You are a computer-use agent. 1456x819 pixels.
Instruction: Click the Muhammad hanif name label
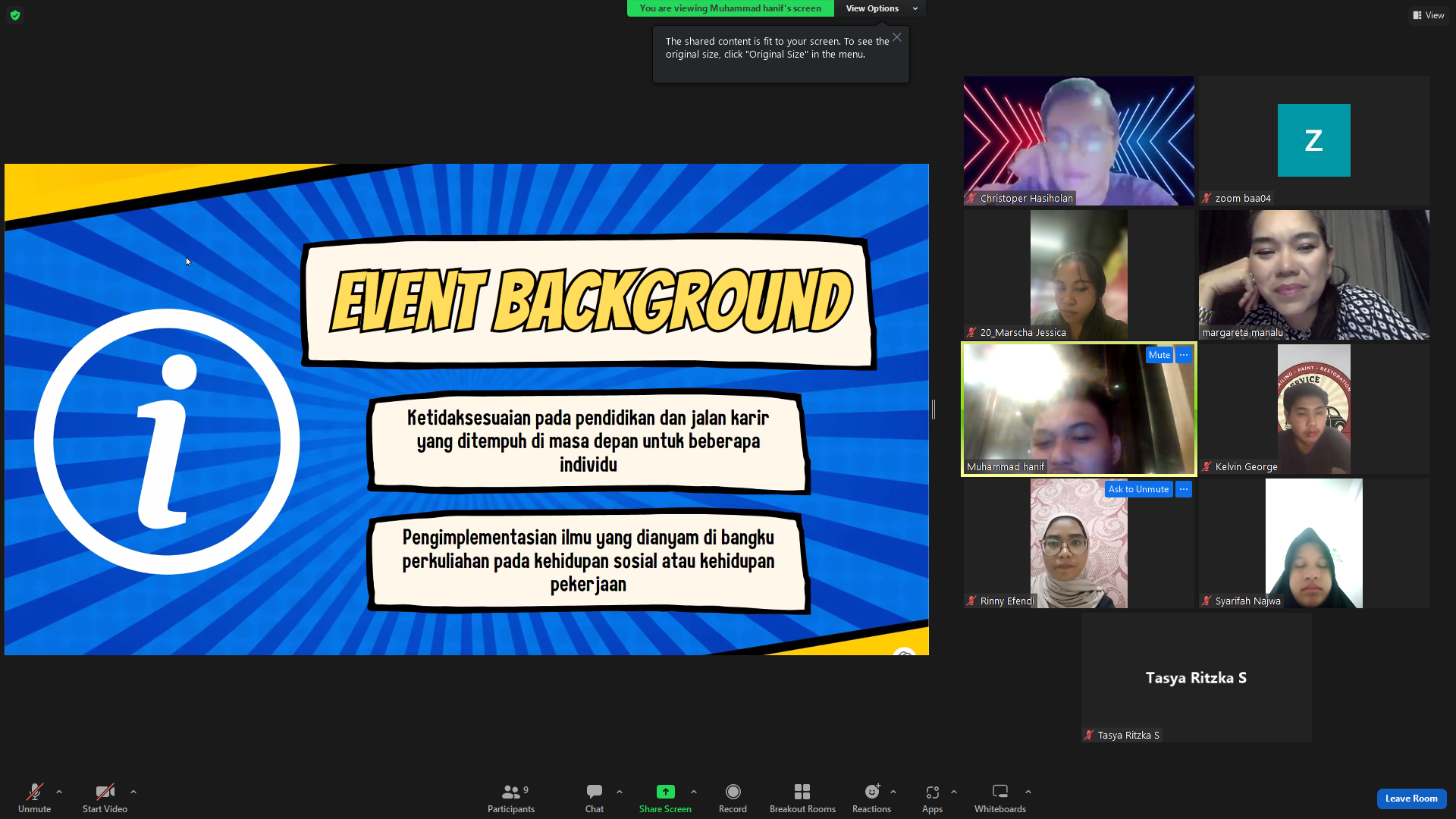pyautogui.click(x=1006, y=467)
